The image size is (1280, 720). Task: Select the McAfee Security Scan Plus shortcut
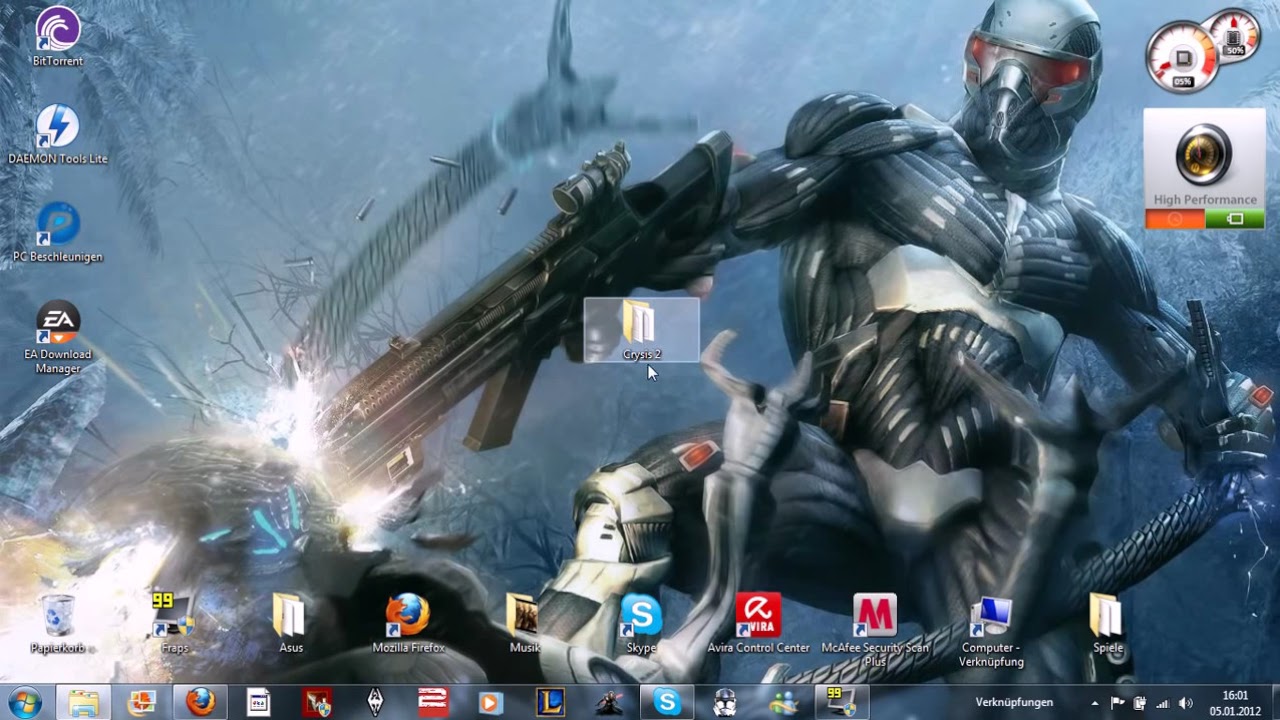pos(875,630)
